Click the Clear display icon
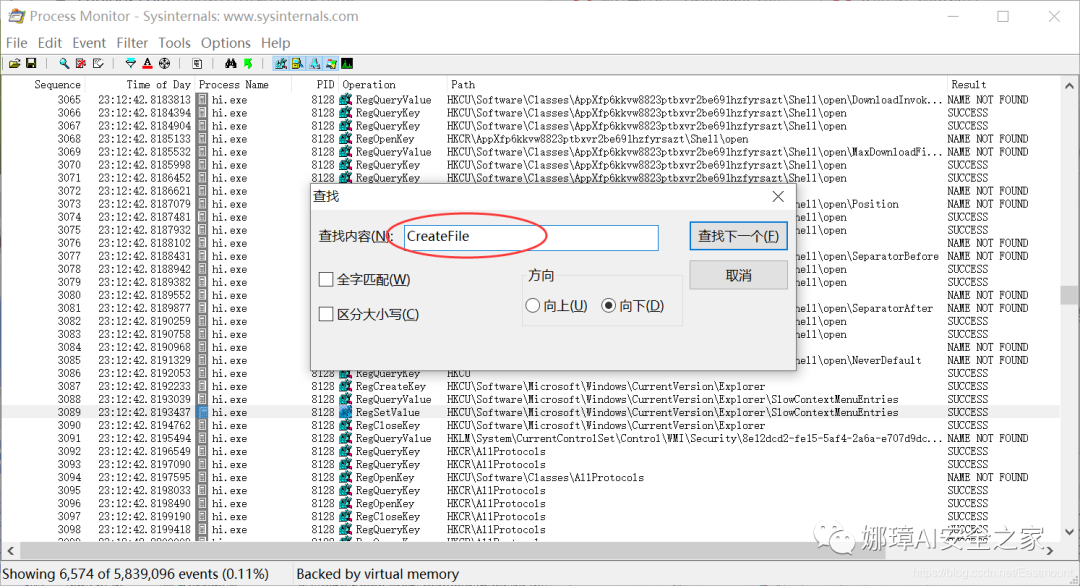1080x586 pixels. (x=81, y=63)
